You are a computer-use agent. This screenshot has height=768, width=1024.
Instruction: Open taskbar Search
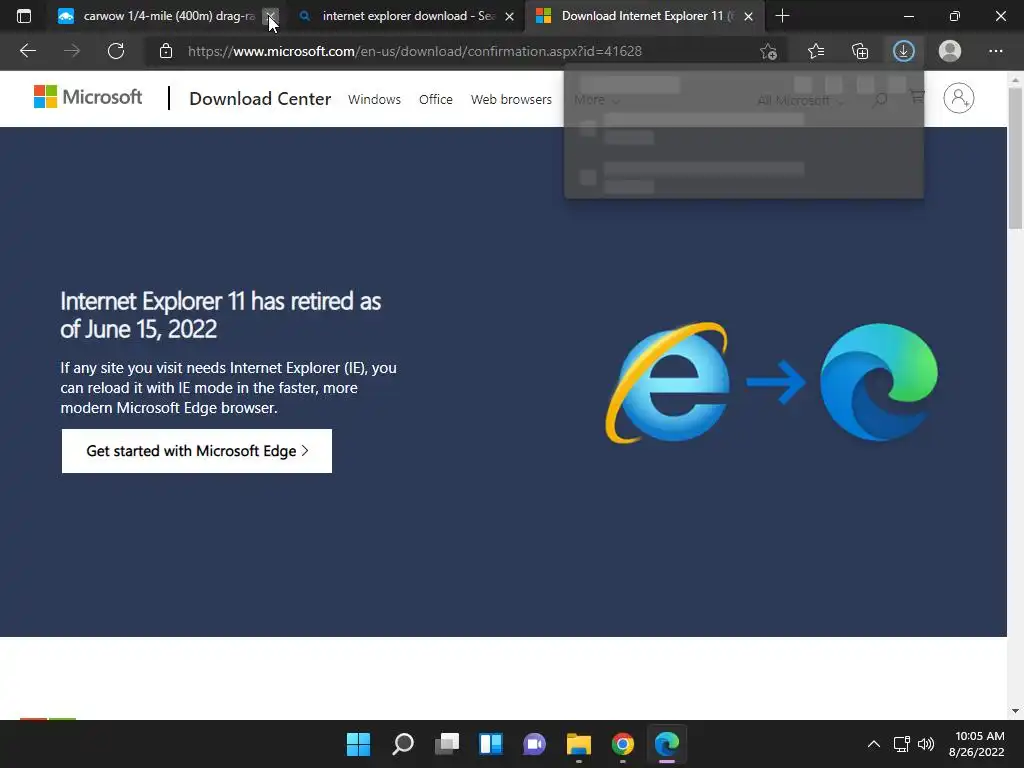402,744
